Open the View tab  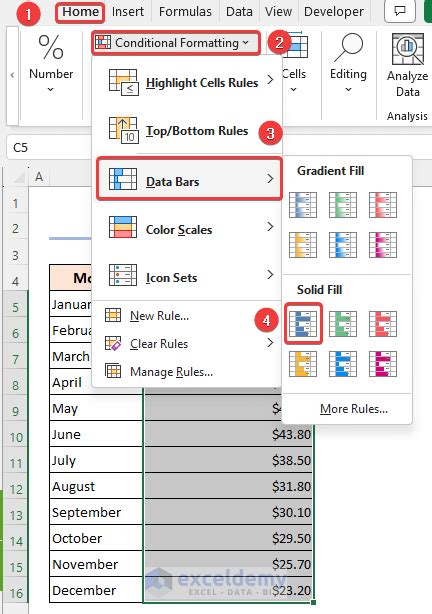click(278, 12)
